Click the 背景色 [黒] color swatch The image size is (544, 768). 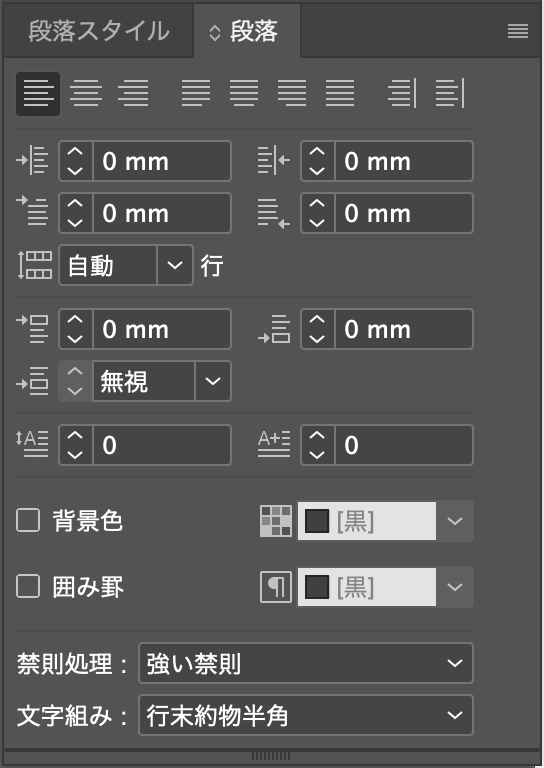tap(366, 521)
